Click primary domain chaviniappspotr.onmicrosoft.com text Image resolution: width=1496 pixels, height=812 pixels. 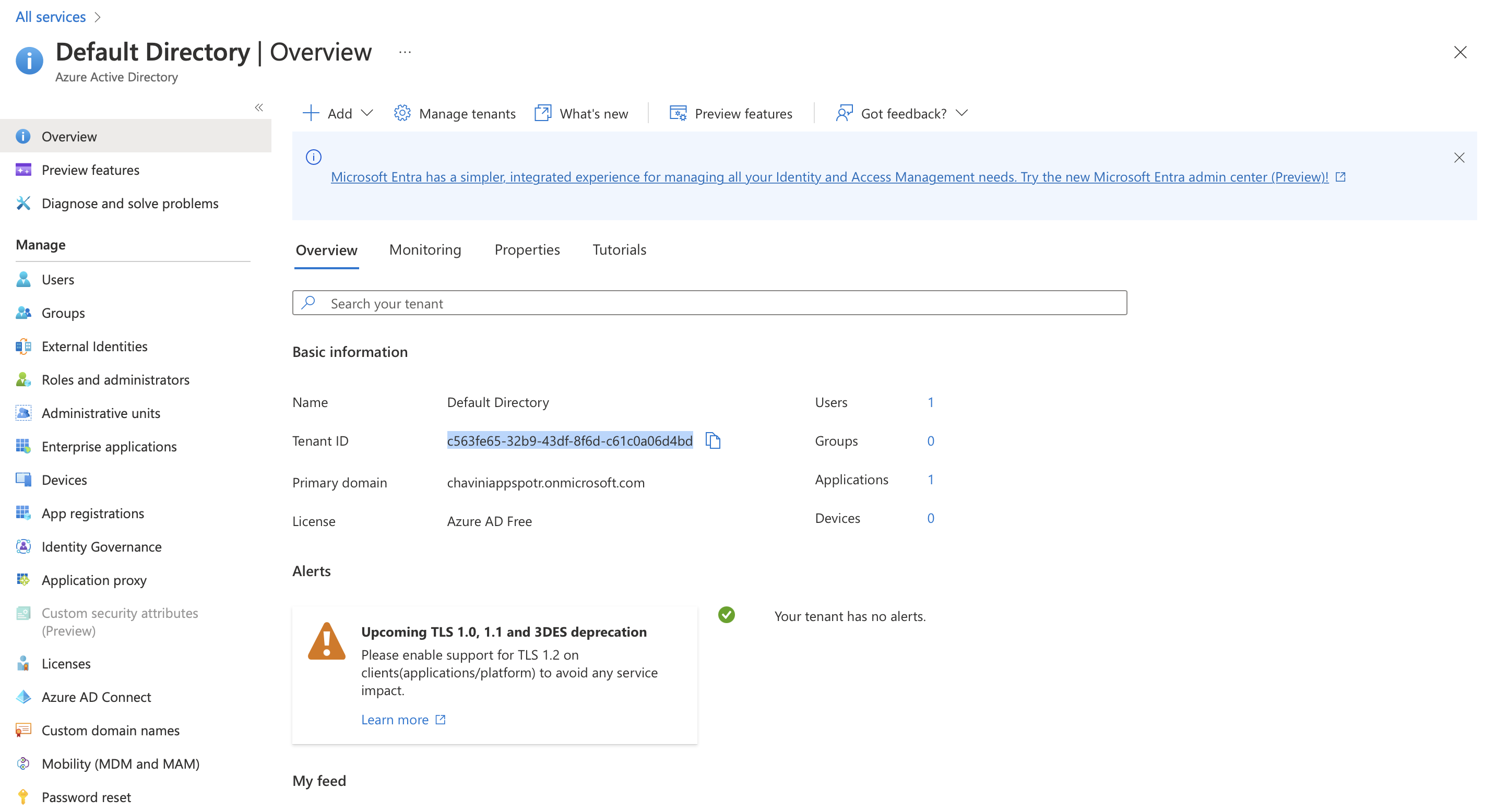click(x=545, y=482)
